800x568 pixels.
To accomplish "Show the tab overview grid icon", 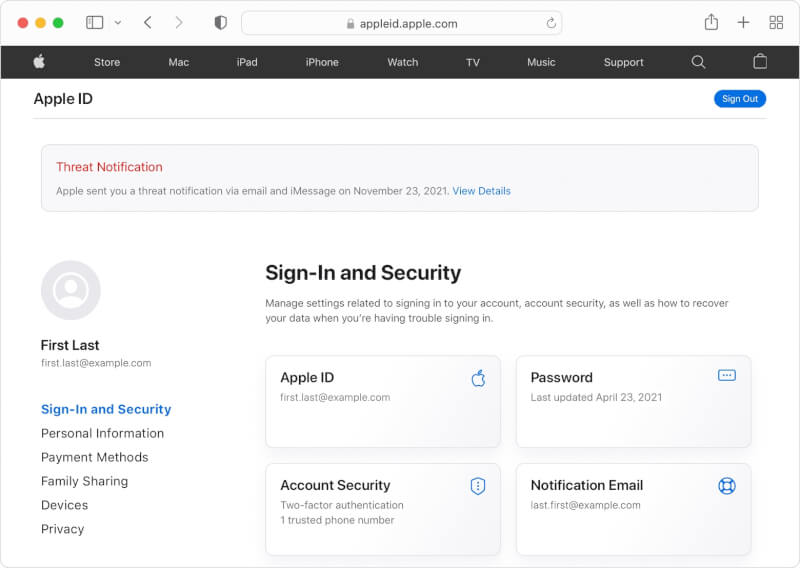I will click(776, 22).
